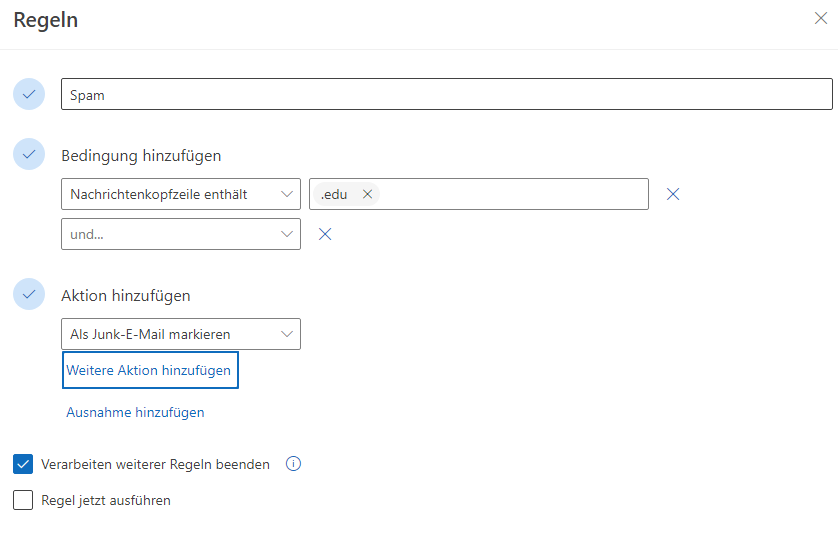Remove the .edu tag
The height and width of the screenshot is (534, 838).
pyautogui.click(x=367, y=195)
